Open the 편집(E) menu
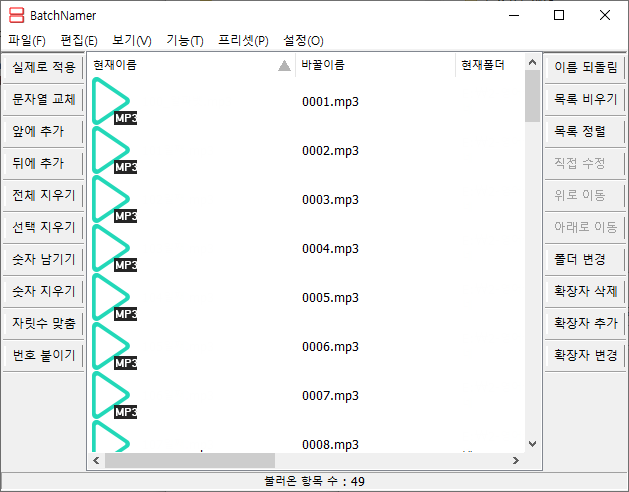This screenshot has height=492, width=629. click(x=79, y=41)
